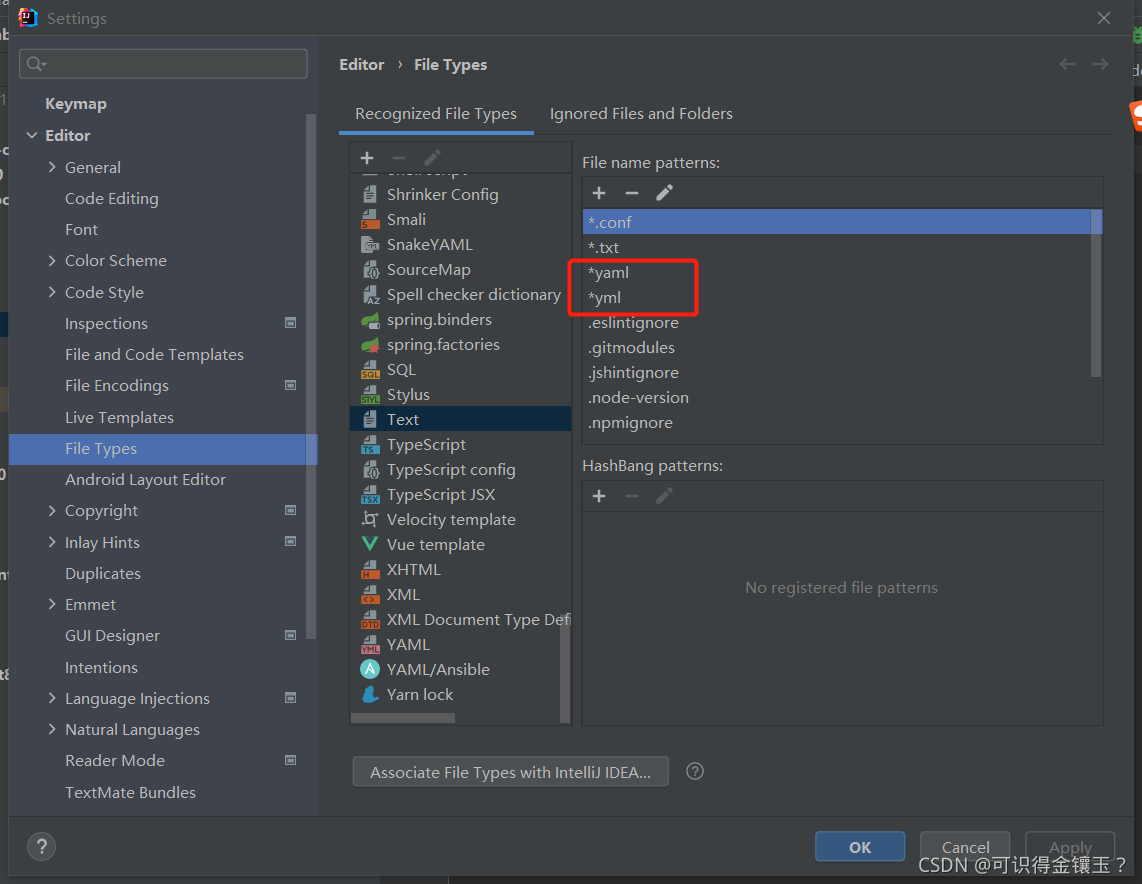Screen dimensions: 1142x884
Task: Click Associate File Types with IntelliJ IDEA
Action: pyautogui.click(x=511, y=772)
